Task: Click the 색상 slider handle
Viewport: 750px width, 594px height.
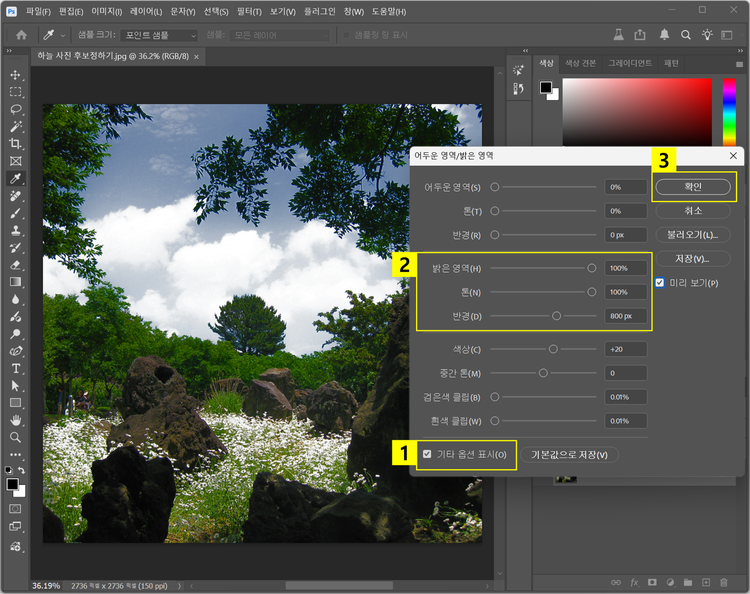Action: 553,349
